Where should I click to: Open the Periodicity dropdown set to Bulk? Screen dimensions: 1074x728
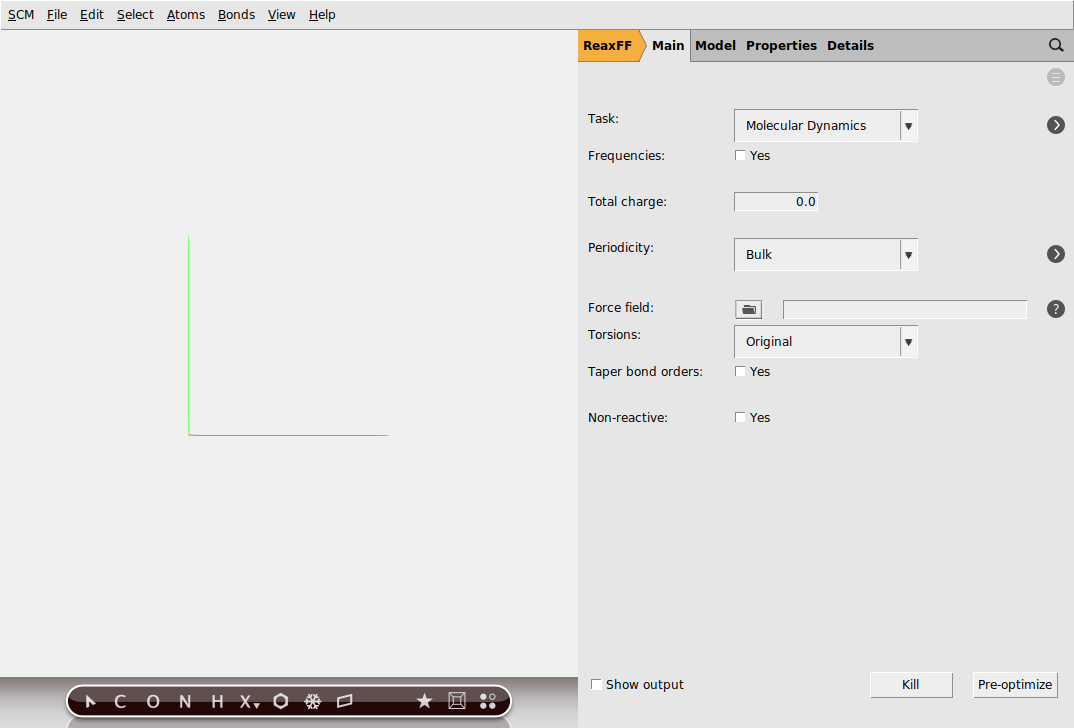click(826, 254)
